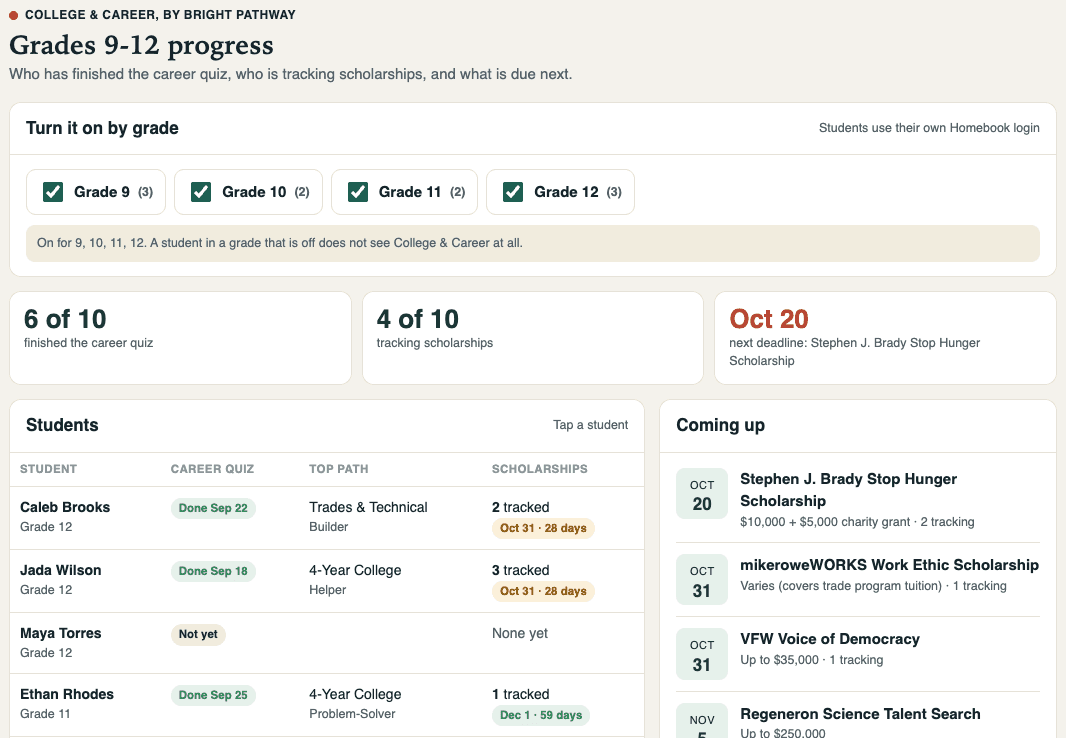The width and height of the screenshot is (1066, 738).
Task: Open mikeroweWORKS Work Ethic Scholarship item
Action: (858, 579)
